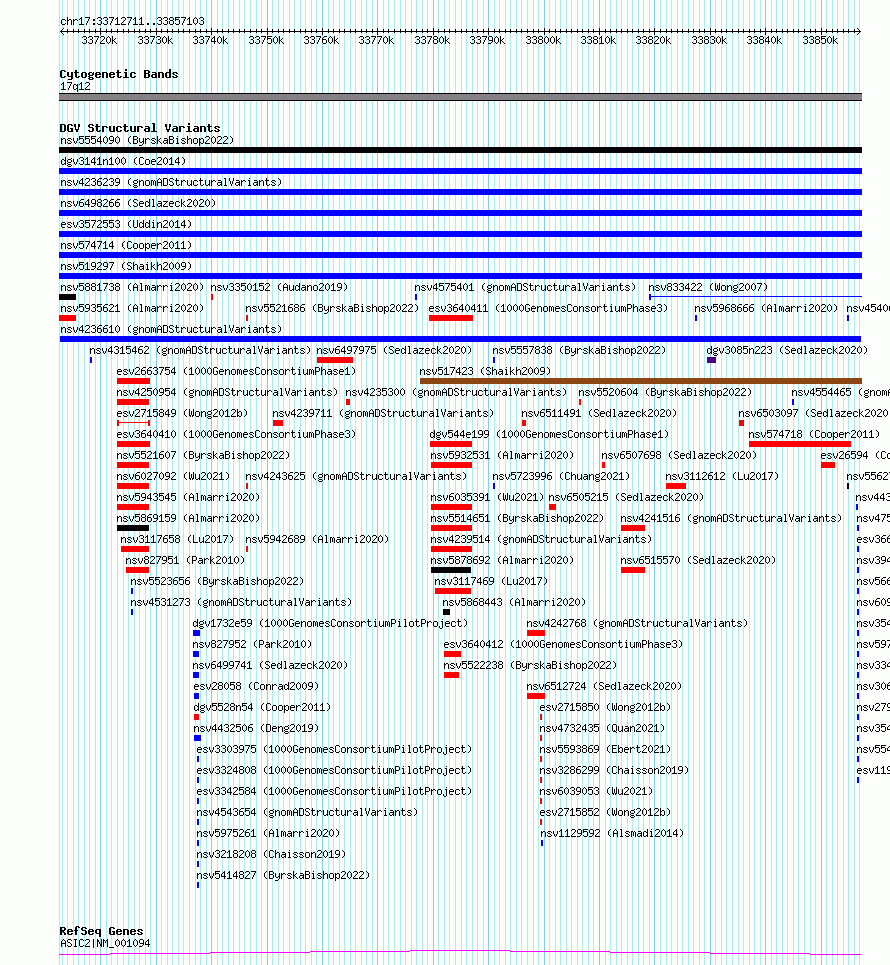The width and height of the screenshot is (890, 965).
Task: Click nsv5968666 (Almarri2020) label
Action: pos(766,308)
